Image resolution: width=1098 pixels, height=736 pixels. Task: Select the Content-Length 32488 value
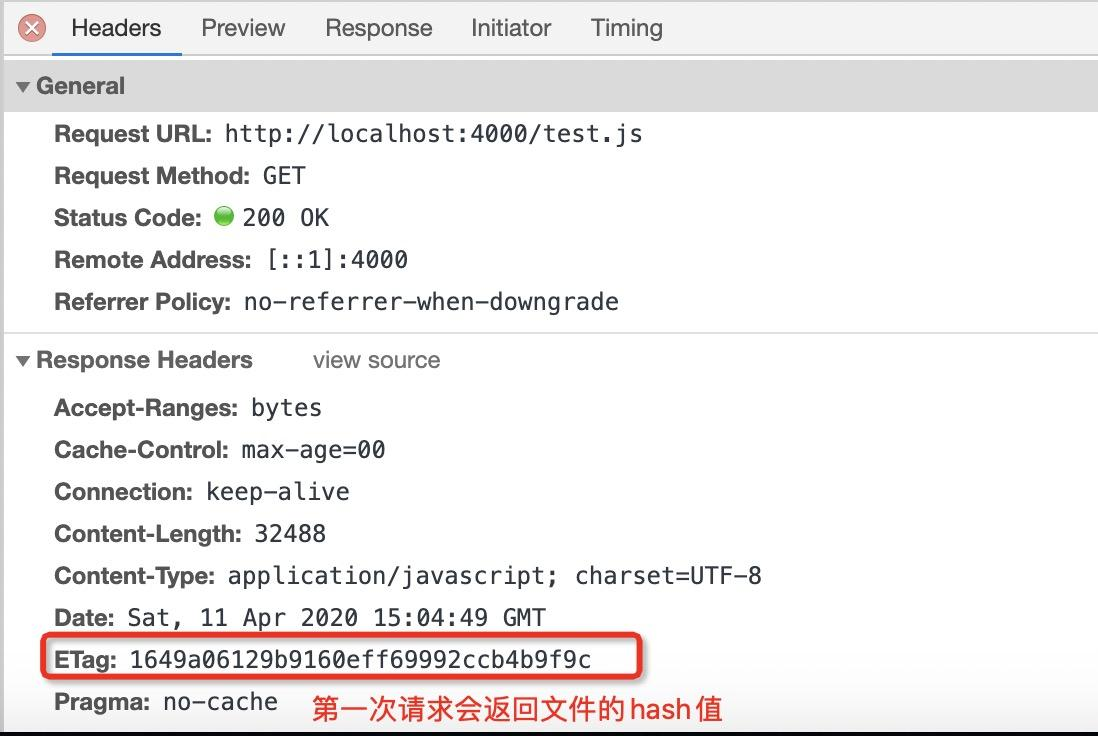[290, 534]
